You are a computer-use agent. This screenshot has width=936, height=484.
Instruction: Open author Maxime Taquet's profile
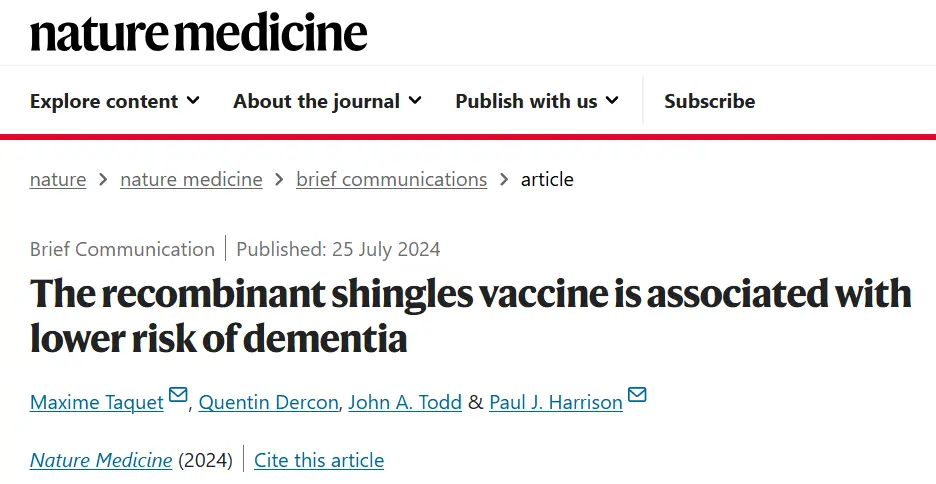(x=97, y=402)
